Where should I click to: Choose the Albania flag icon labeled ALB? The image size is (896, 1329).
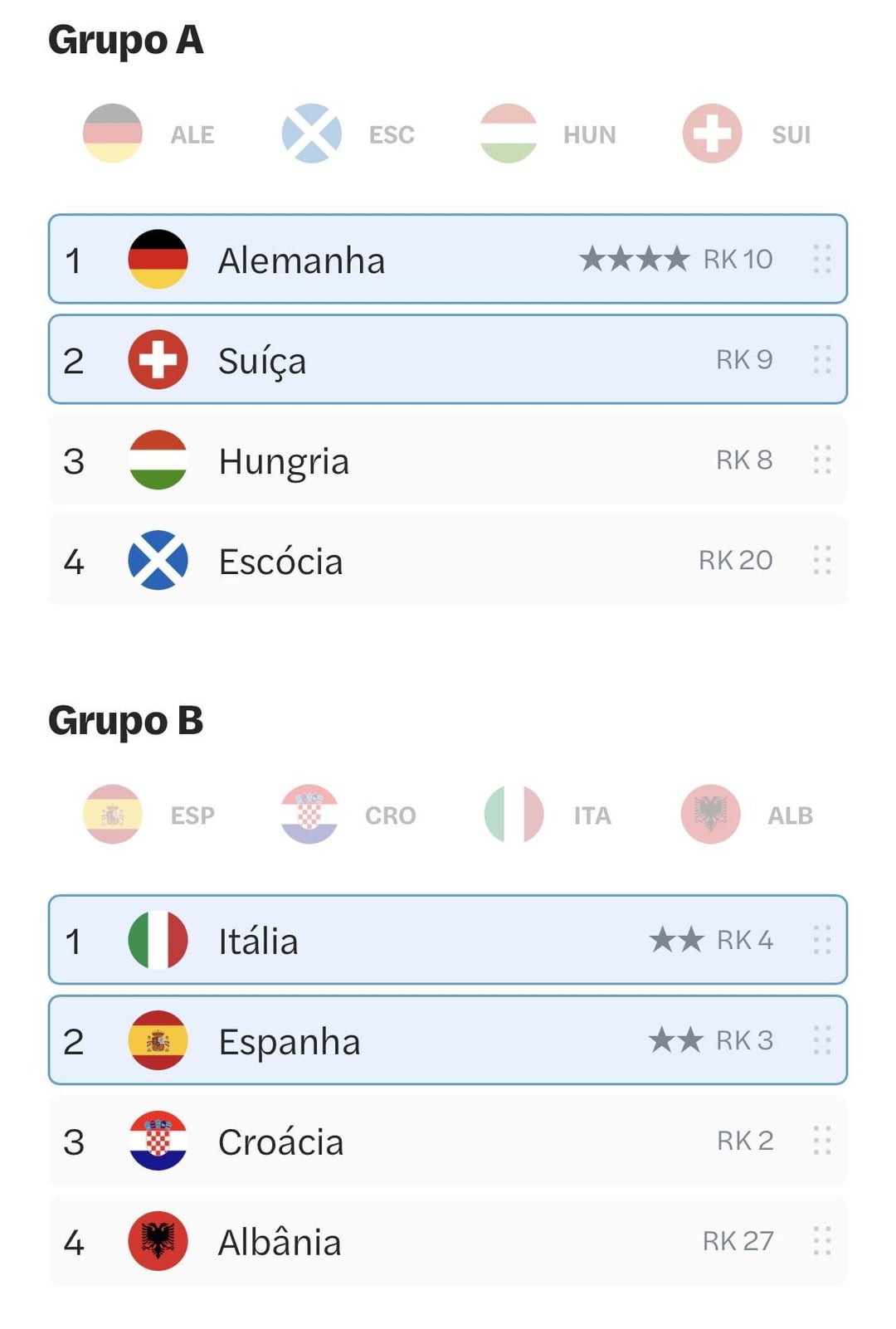coord(711,815)
